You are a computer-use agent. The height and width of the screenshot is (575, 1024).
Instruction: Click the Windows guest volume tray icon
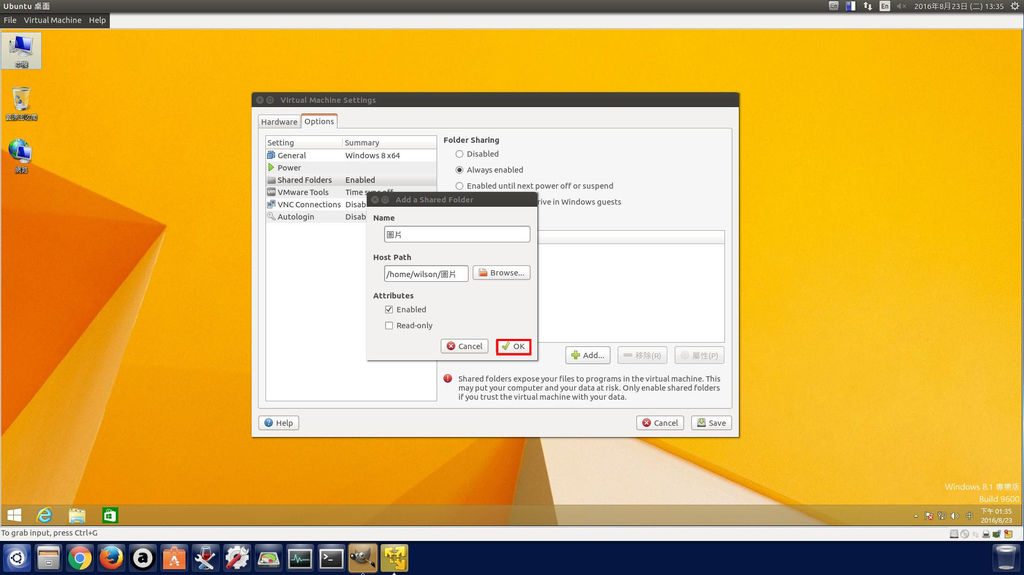point(954,516)
